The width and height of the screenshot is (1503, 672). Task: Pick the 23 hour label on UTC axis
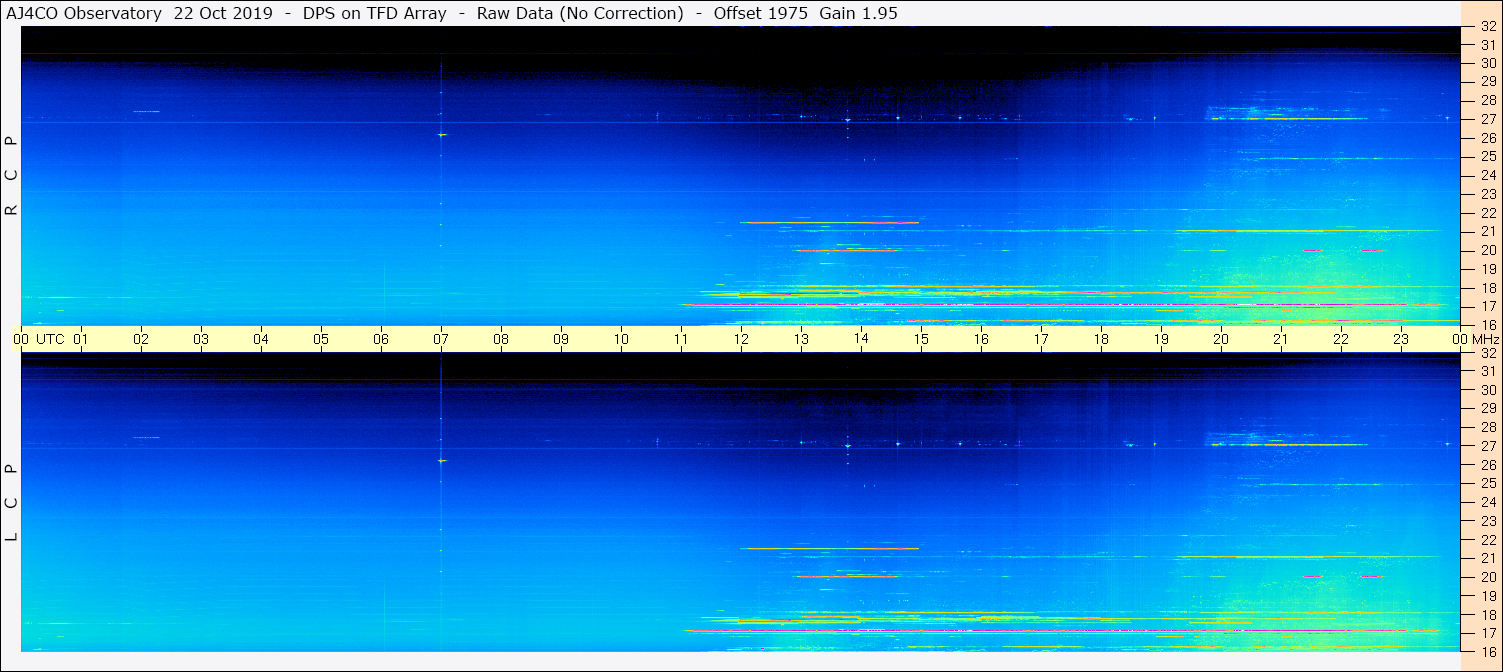click(1401, 339)
